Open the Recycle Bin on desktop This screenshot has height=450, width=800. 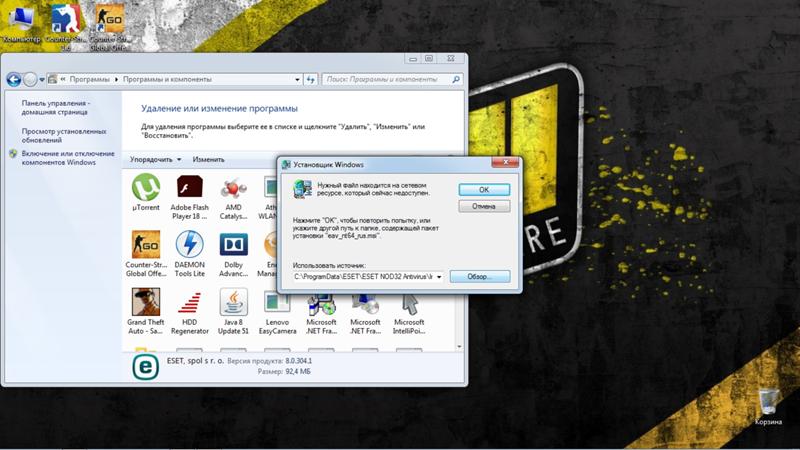tap(768, 402)
